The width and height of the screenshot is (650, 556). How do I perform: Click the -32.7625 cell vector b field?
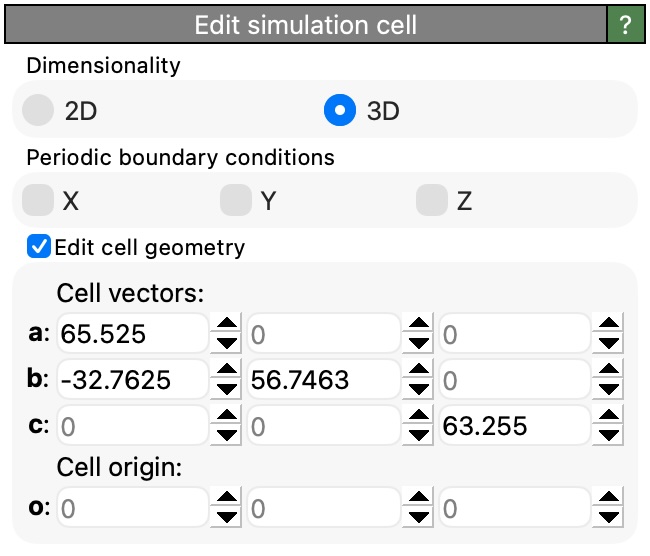[x=132, y=381]
